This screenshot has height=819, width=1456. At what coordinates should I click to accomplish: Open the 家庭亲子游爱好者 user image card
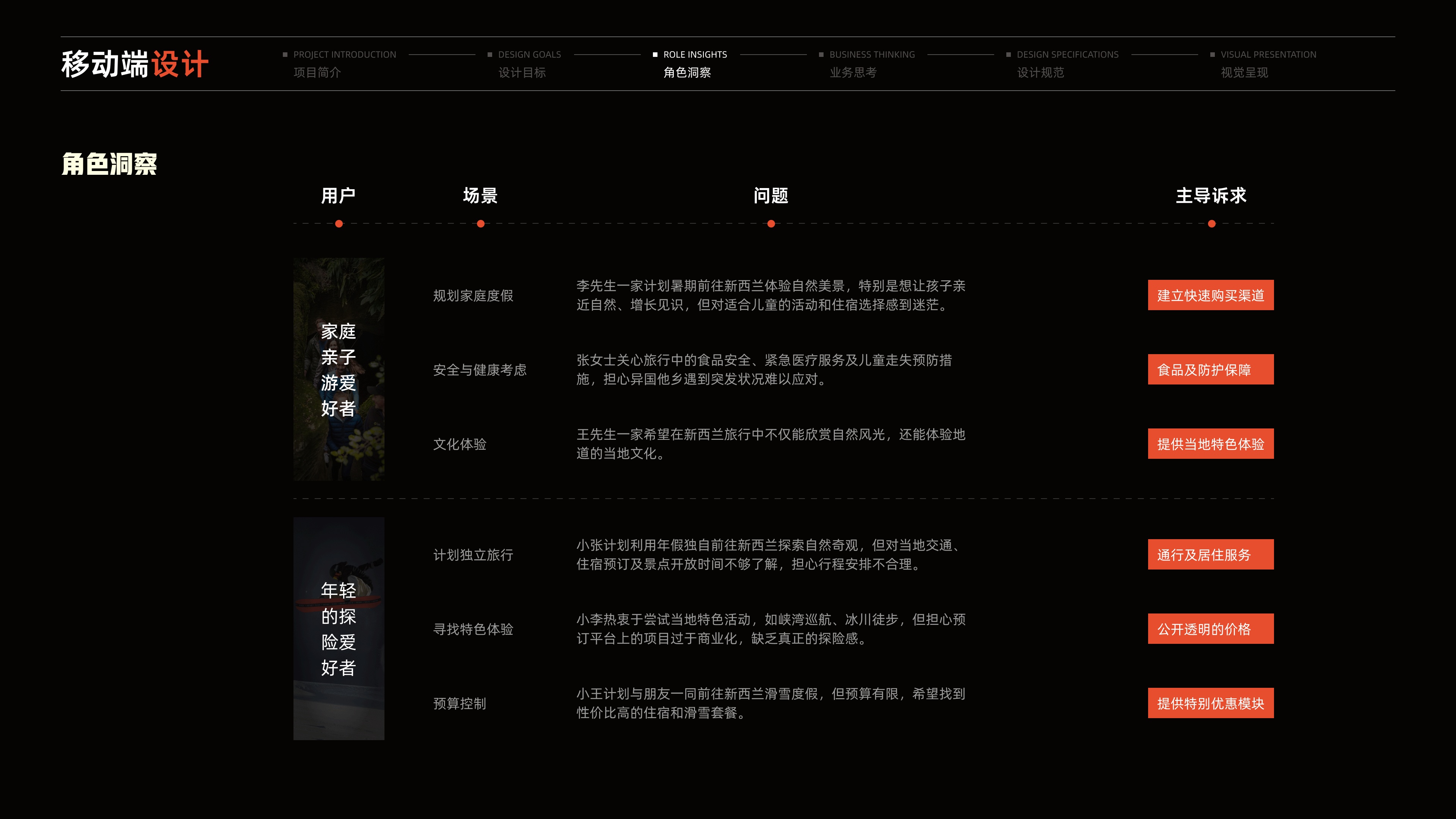pyautogui.click(x=339, y=369)
